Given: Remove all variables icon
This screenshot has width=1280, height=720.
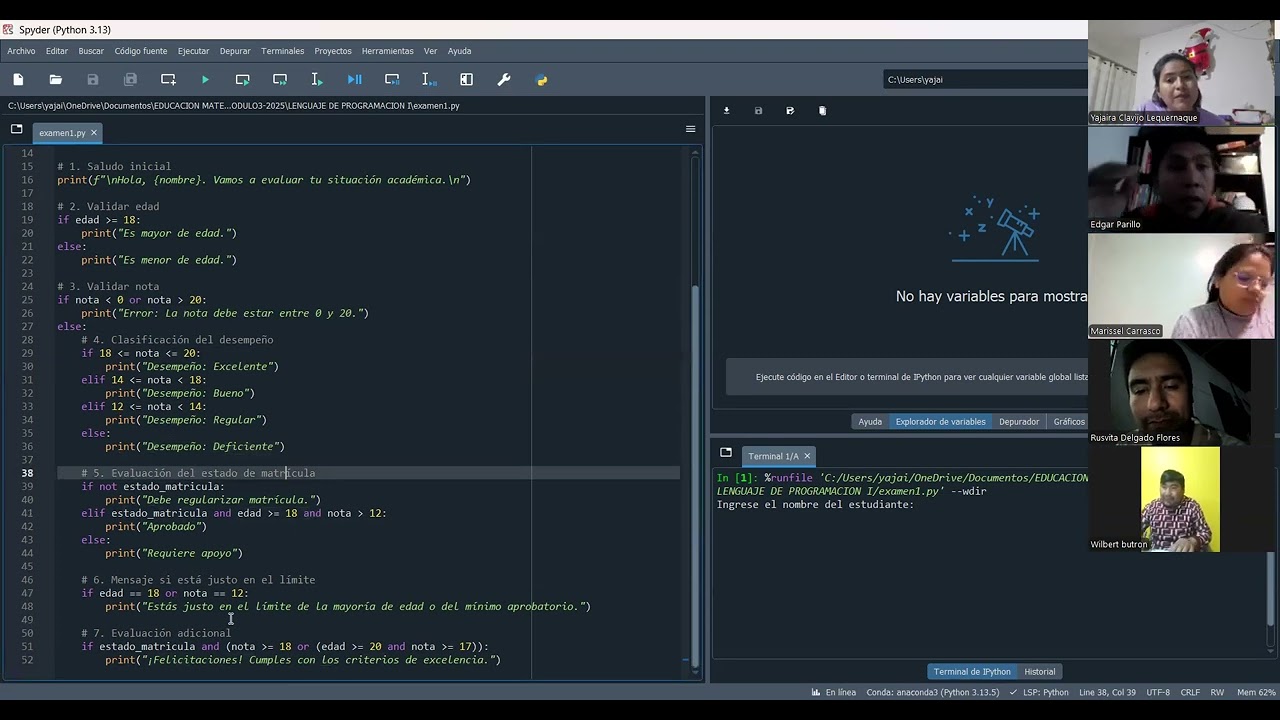Looking at the screenshot, I should point(822,111).
